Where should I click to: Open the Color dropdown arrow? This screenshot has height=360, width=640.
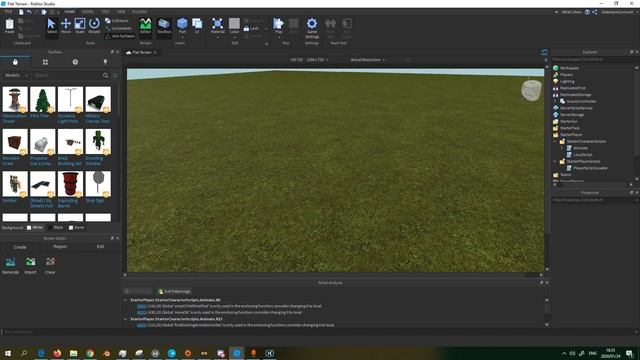(x=234, y=37)
